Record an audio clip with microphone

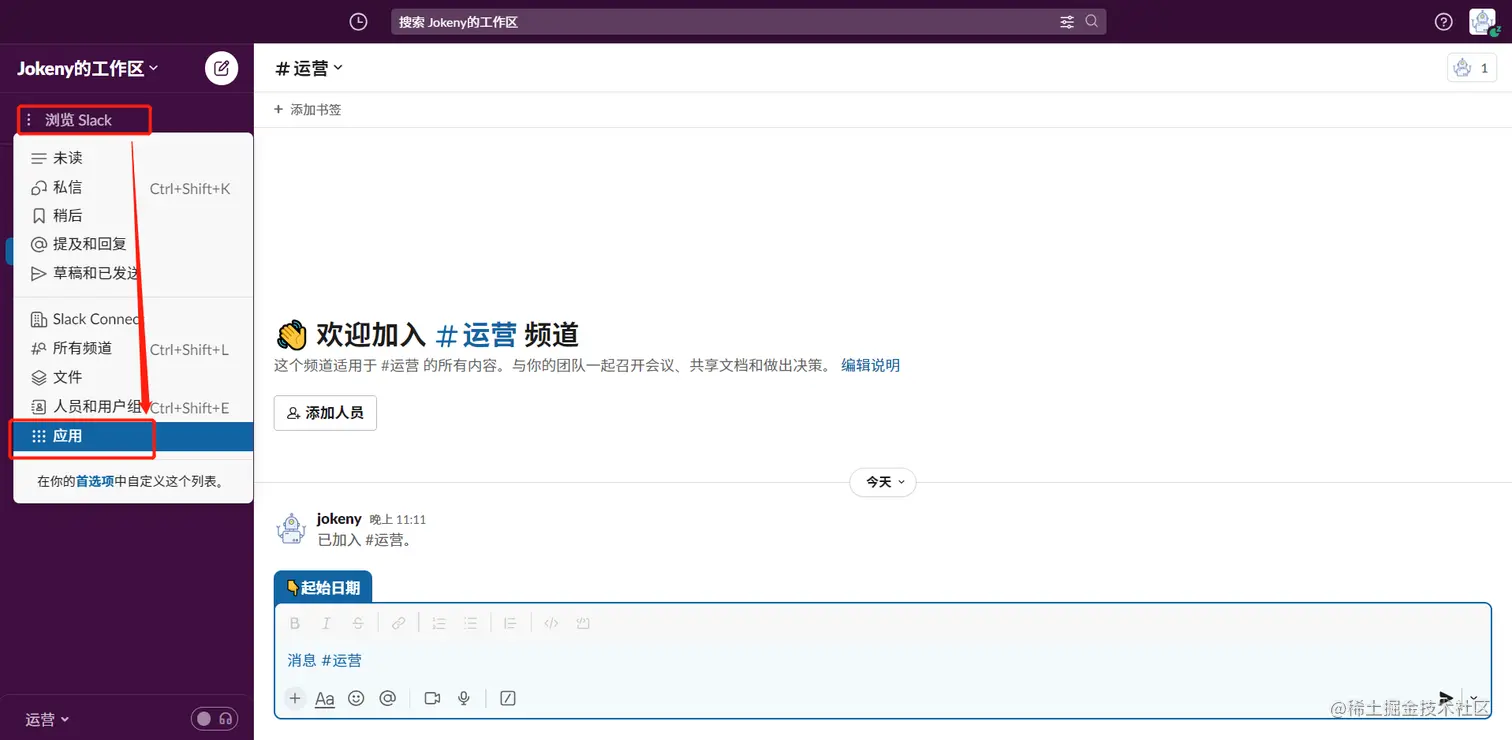464,698
